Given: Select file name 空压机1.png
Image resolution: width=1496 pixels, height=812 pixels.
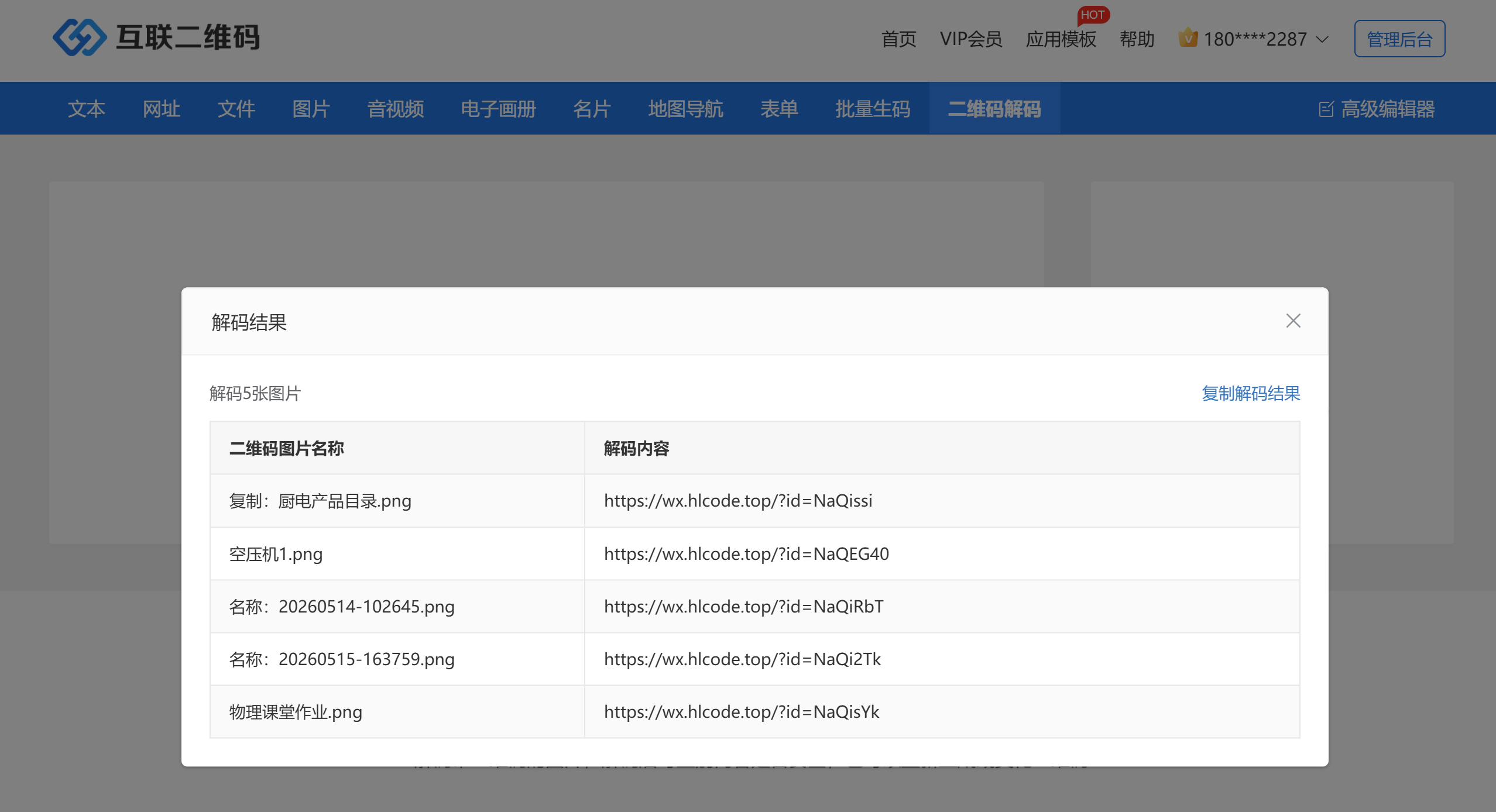Looking at the screenshot, I should tap(276, 553).
